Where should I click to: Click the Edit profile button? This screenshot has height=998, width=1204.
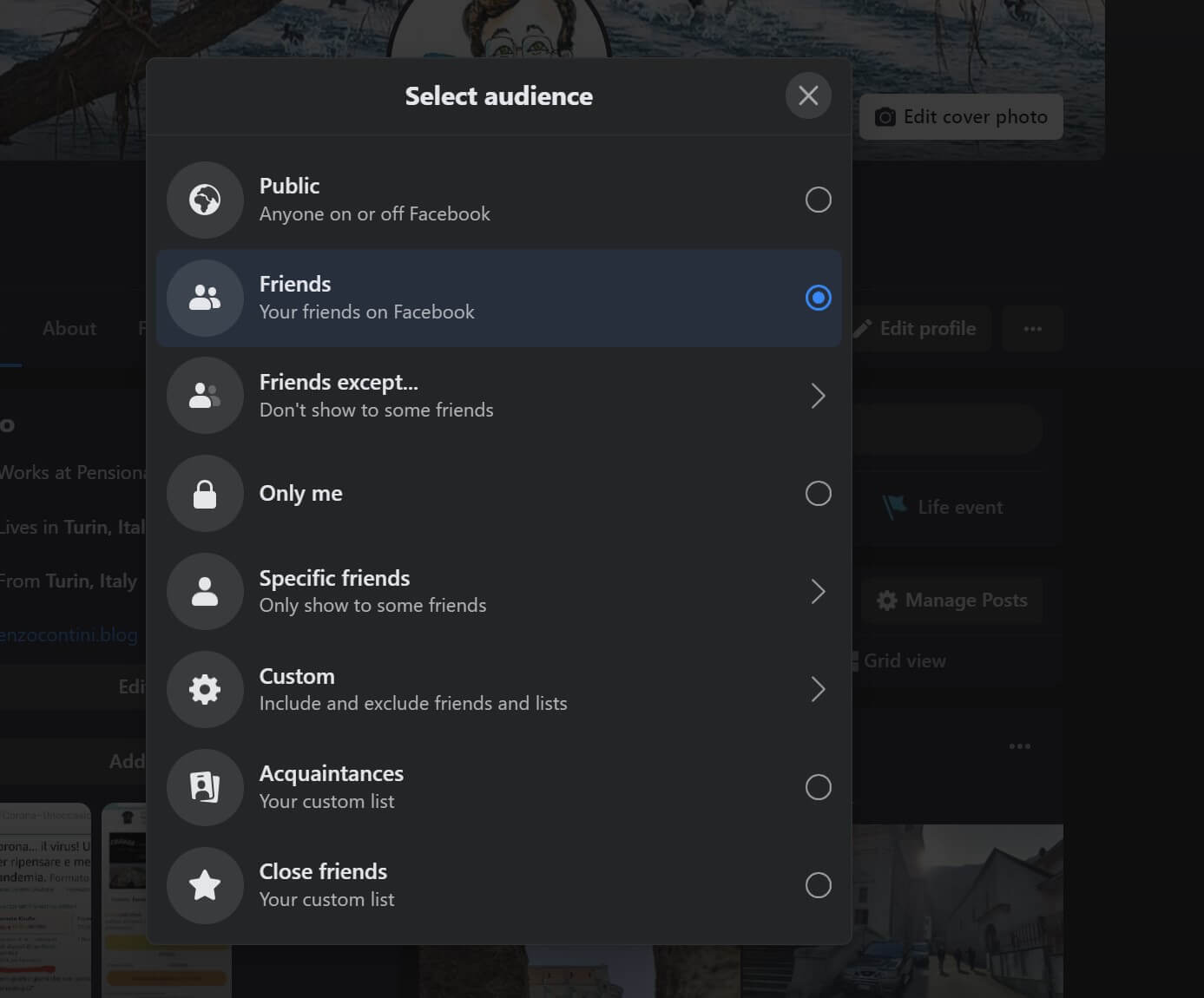pyautogui.click(x=922, y=329)
